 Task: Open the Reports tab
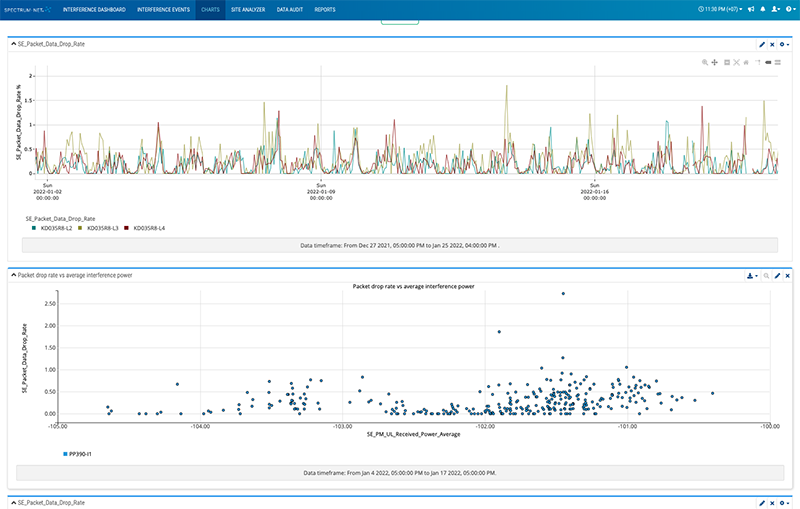pyautogui.click(x=325, y=10)
